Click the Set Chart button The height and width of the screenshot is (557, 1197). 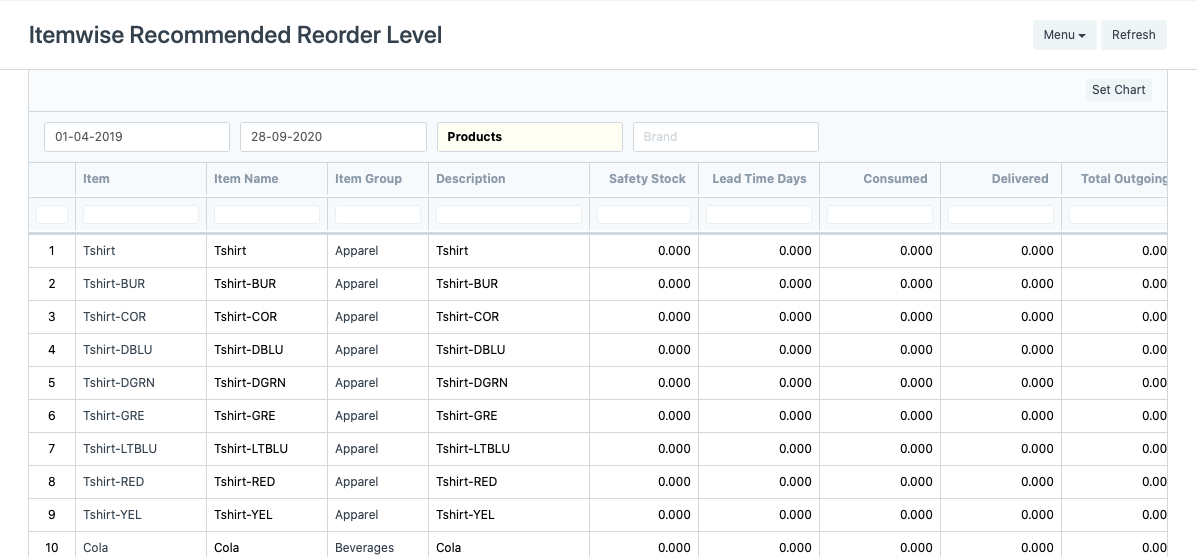[x=1118, y=90]
